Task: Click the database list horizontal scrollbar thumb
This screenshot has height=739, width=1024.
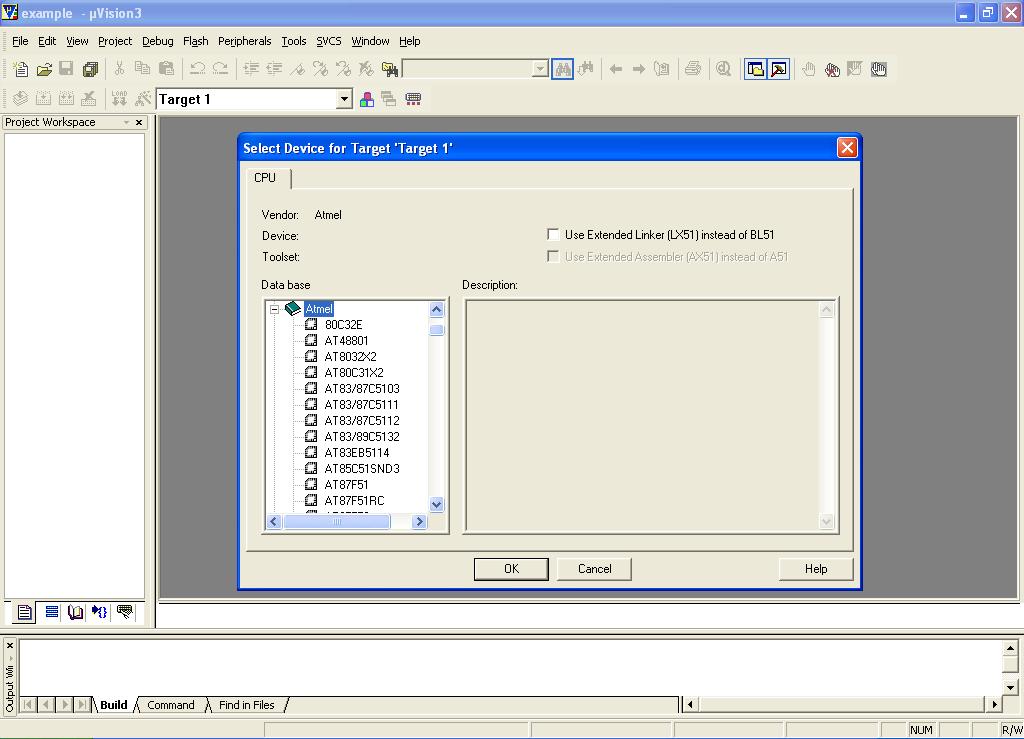Action: click(x=337, y=522)
